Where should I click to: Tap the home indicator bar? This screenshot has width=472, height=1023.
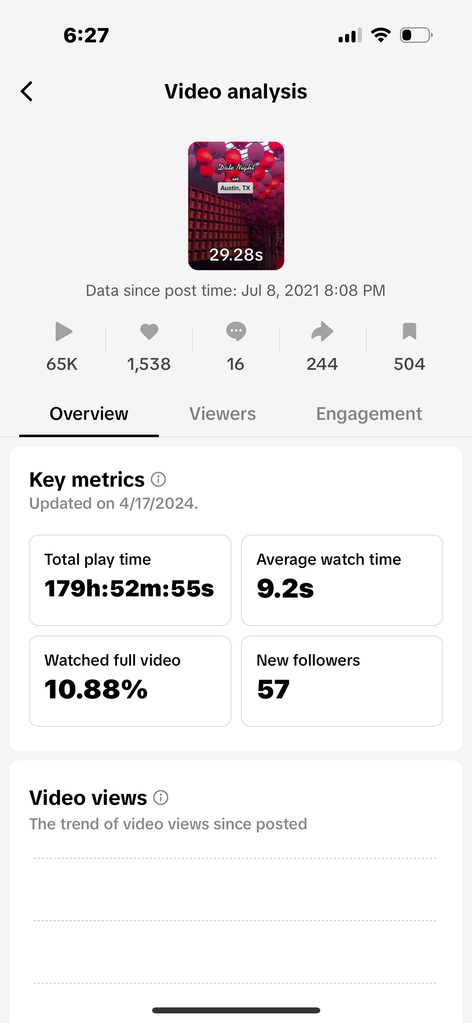[x=236, y=1011]
